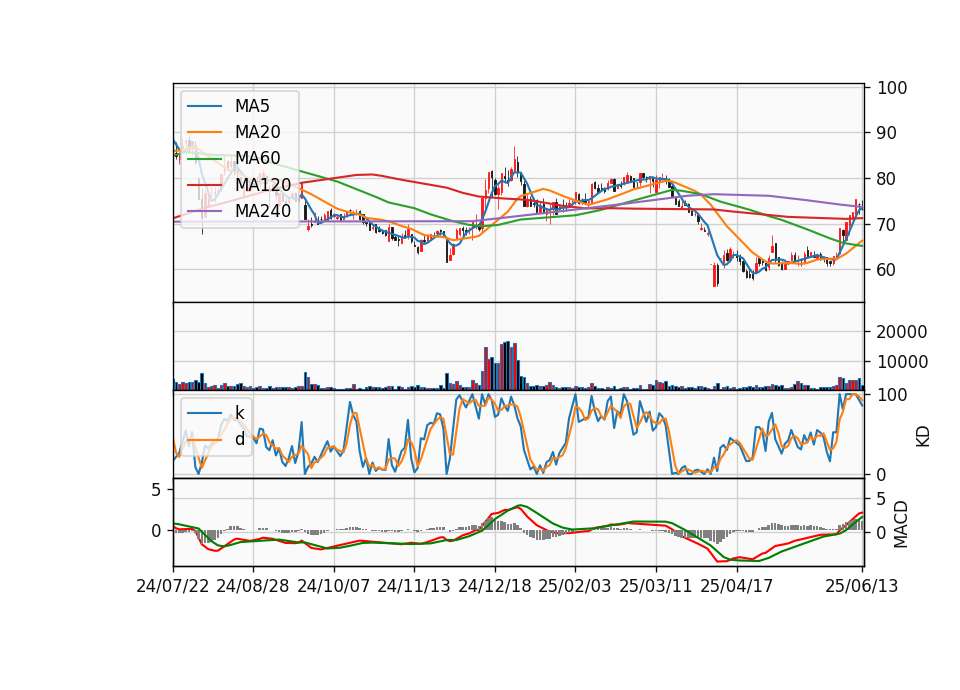This screenshot has width=960, height=690.
Task: Click the d legend label in KD panel
Action: pos(239,439)
